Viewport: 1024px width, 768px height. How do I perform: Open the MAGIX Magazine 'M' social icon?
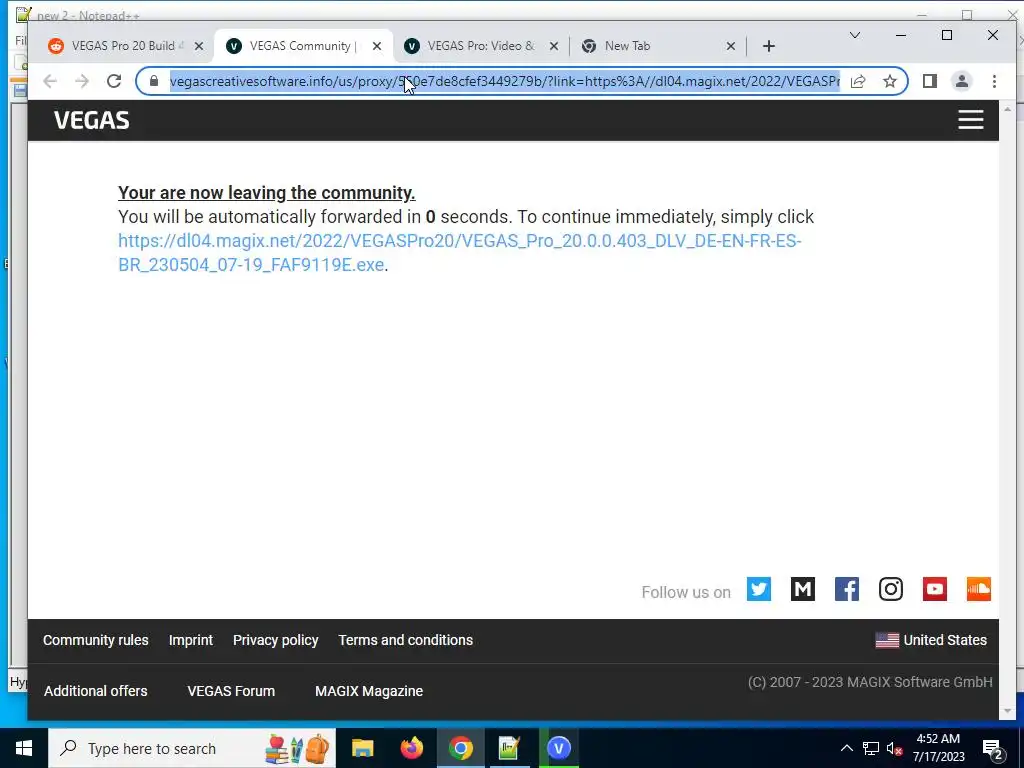click(803, 589)
